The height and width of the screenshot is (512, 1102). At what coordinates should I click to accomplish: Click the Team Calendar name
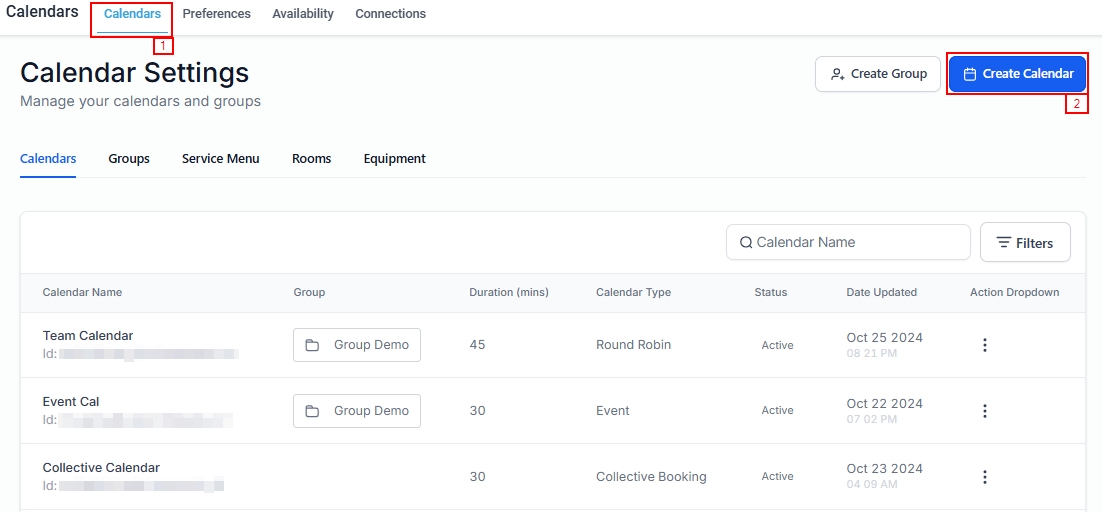(88, 336)
